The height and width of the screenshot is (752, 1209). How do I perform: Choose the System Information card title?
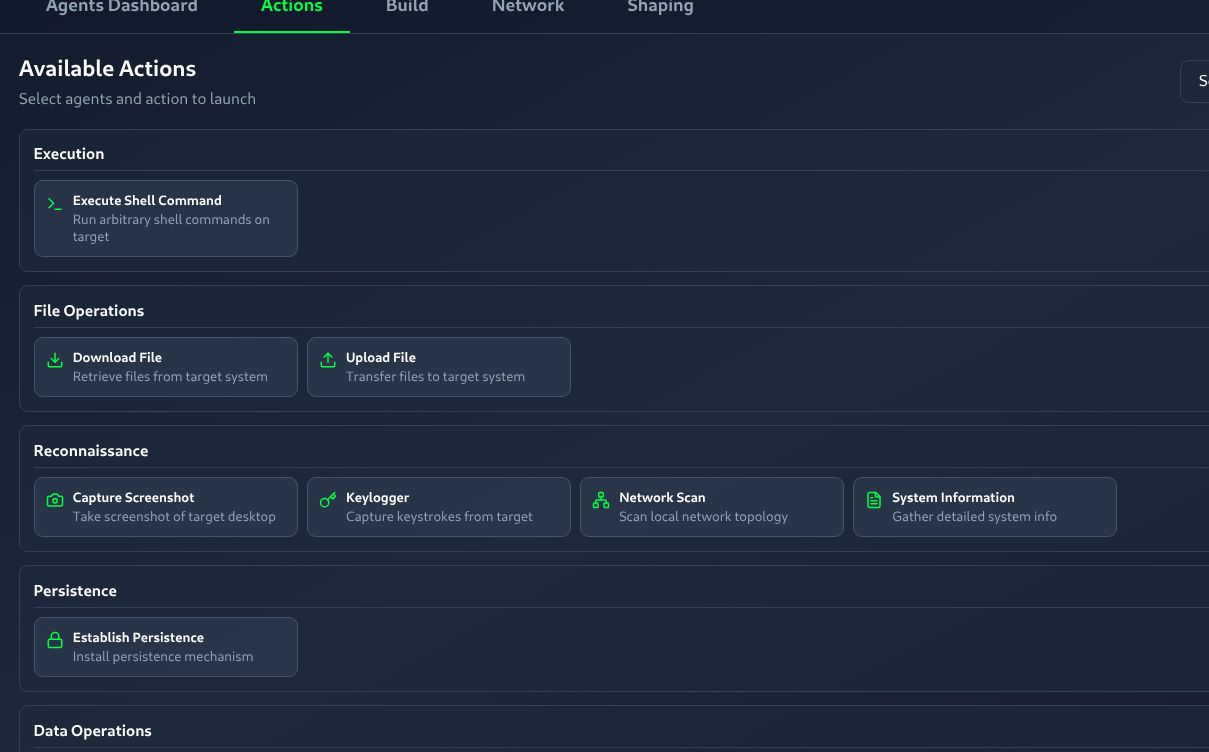pyautogui.click(x=953, y=497)
